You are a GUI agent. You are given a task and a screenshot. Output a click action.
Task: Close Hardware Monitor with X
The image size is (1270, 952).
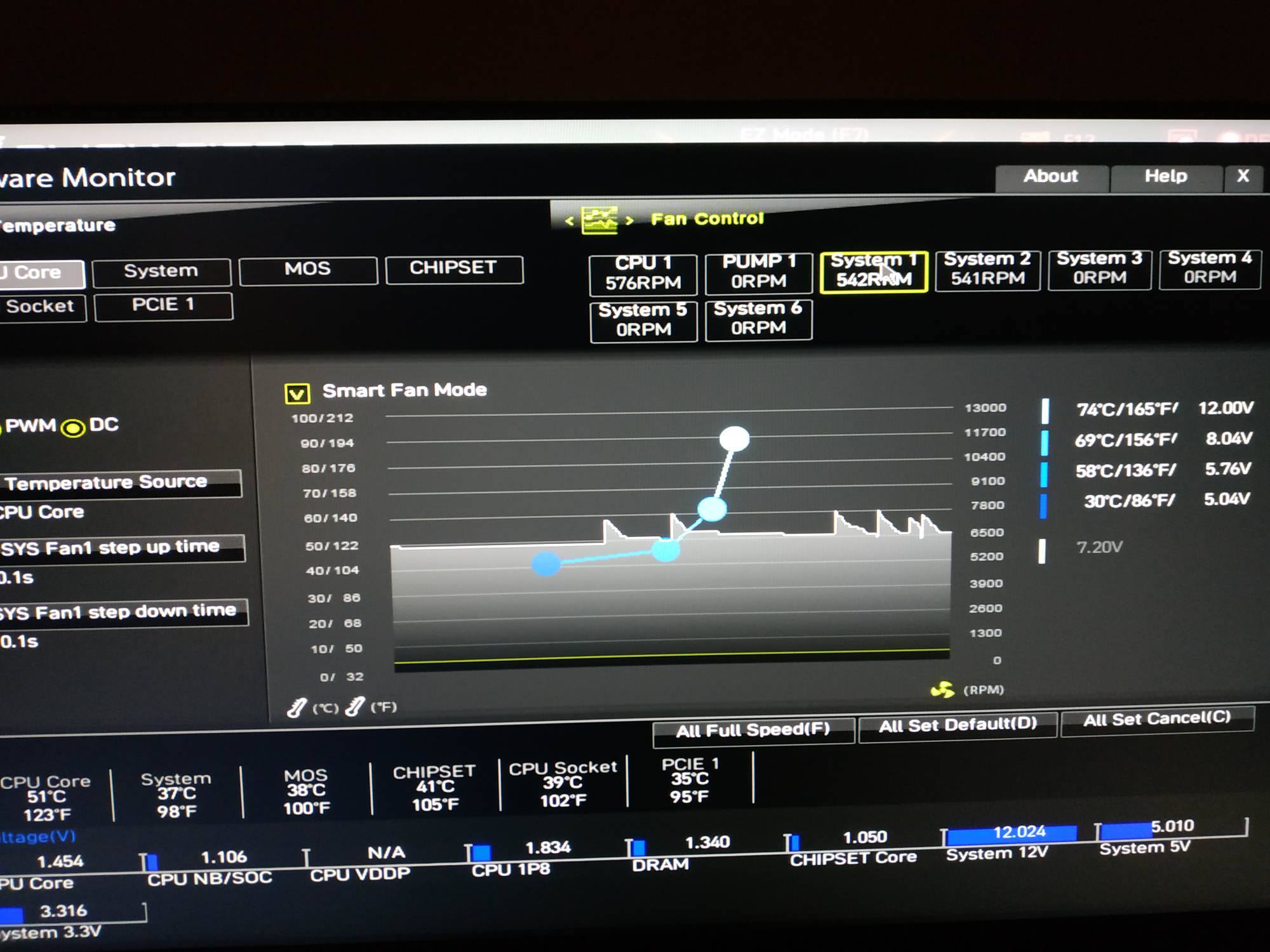click(1243, 176)
